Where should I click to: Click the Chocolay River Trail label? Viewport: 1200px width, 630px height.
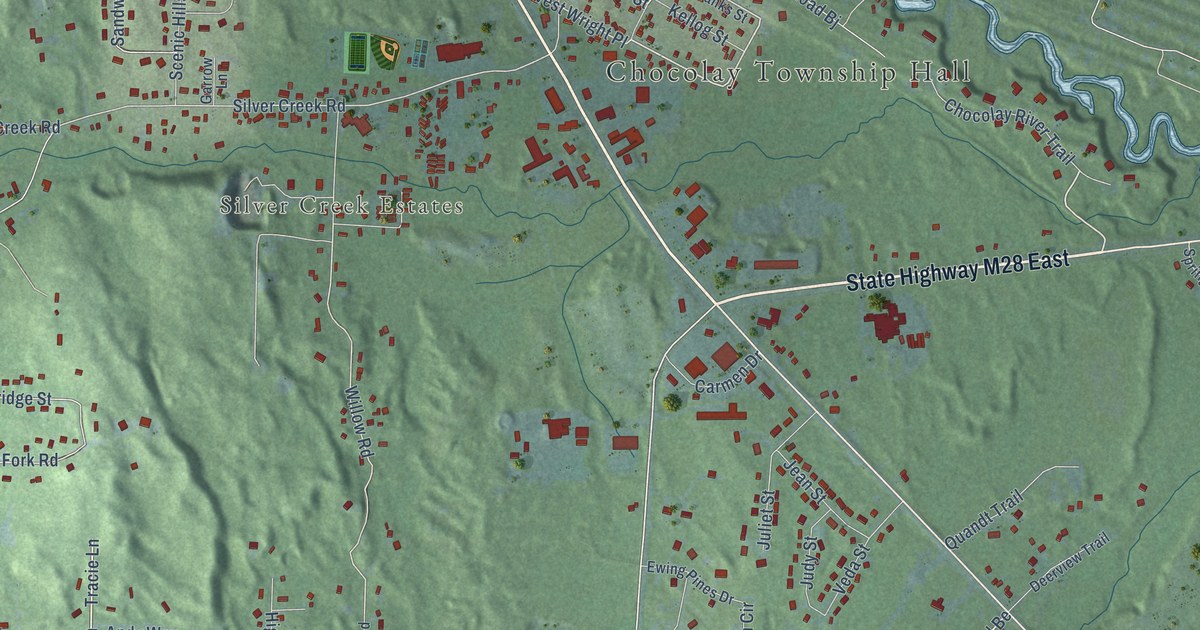pos(1008,132)
